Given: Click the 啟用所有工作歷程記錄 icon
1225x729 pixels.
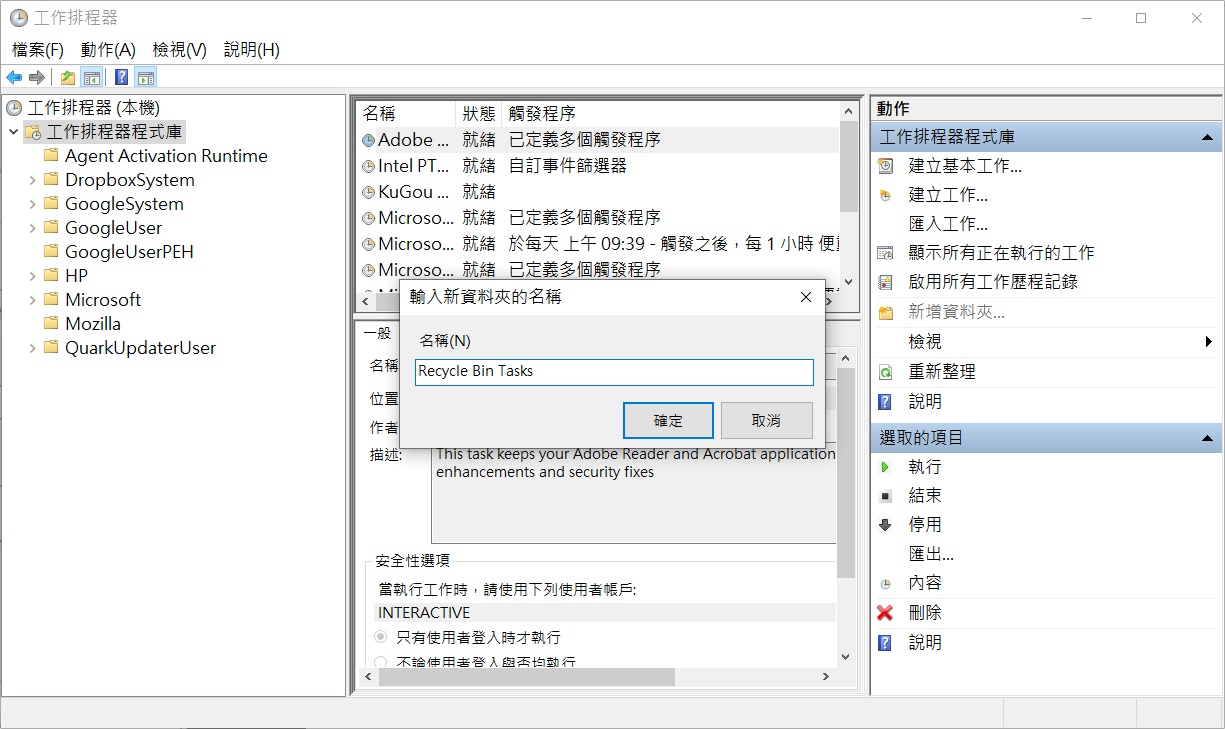Looking at the screenshot, I should click(885, 282).
